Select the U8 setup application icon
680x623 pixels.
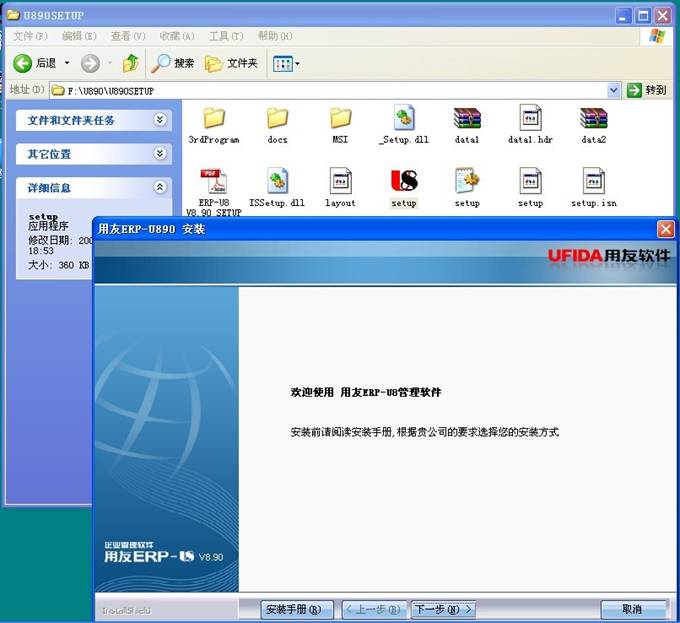[x=404, y=188]
